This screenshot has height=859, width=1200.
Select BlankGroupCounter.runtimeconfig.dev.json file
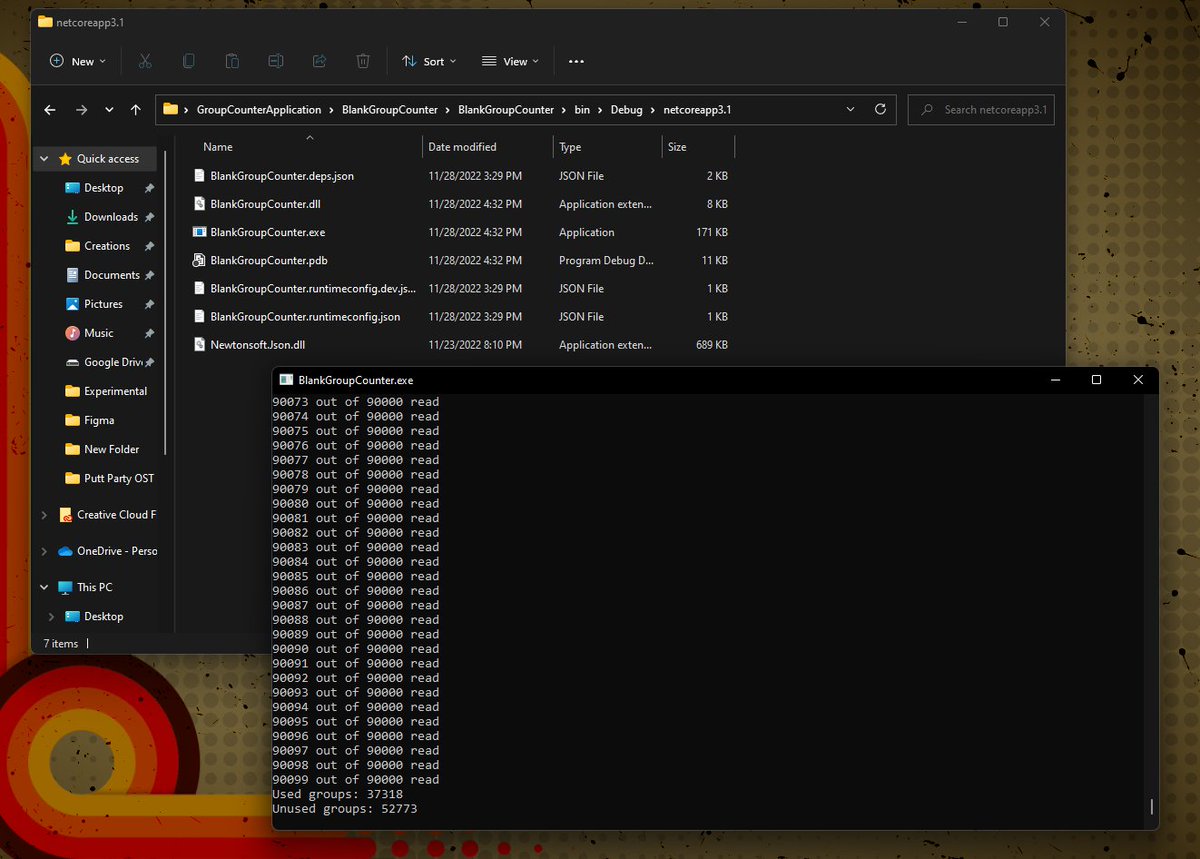click(x=312, y=289)
